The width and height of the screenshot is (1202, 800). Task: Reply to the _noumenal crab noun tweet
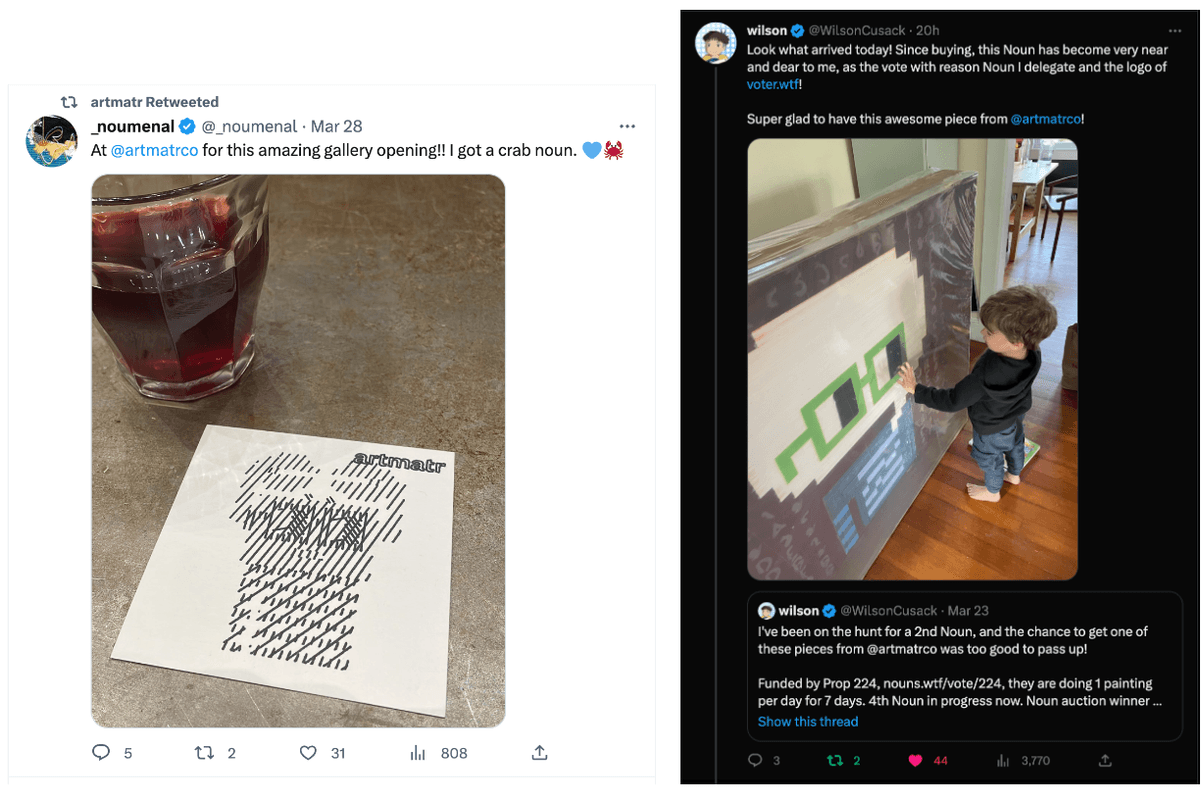click(x=101, y=753)
